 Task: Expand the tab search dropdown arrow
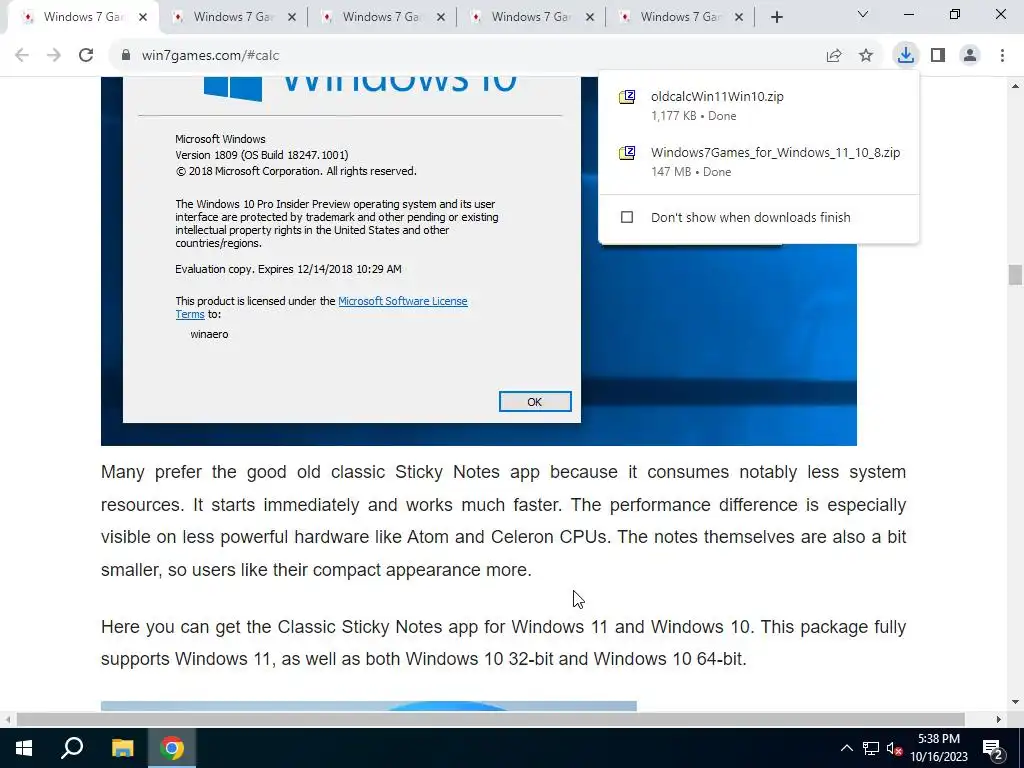tap(863, 14)
